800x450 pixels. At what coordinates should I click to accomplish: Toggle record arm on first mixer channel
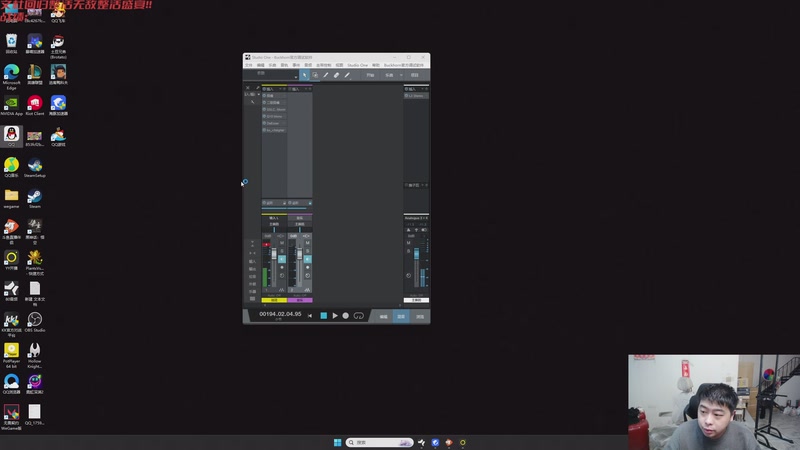point(282,267)
